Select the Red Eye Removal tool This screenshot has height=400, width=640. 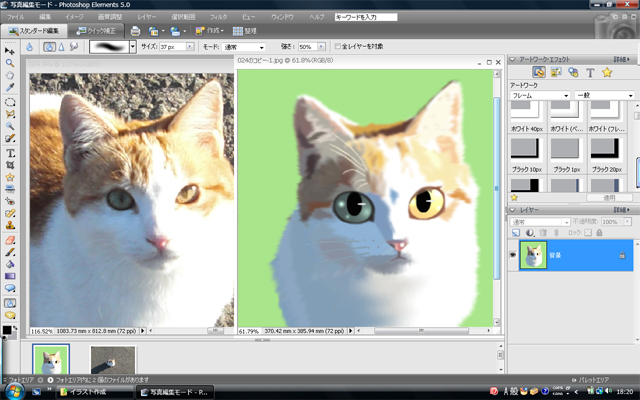coord(10,201)
